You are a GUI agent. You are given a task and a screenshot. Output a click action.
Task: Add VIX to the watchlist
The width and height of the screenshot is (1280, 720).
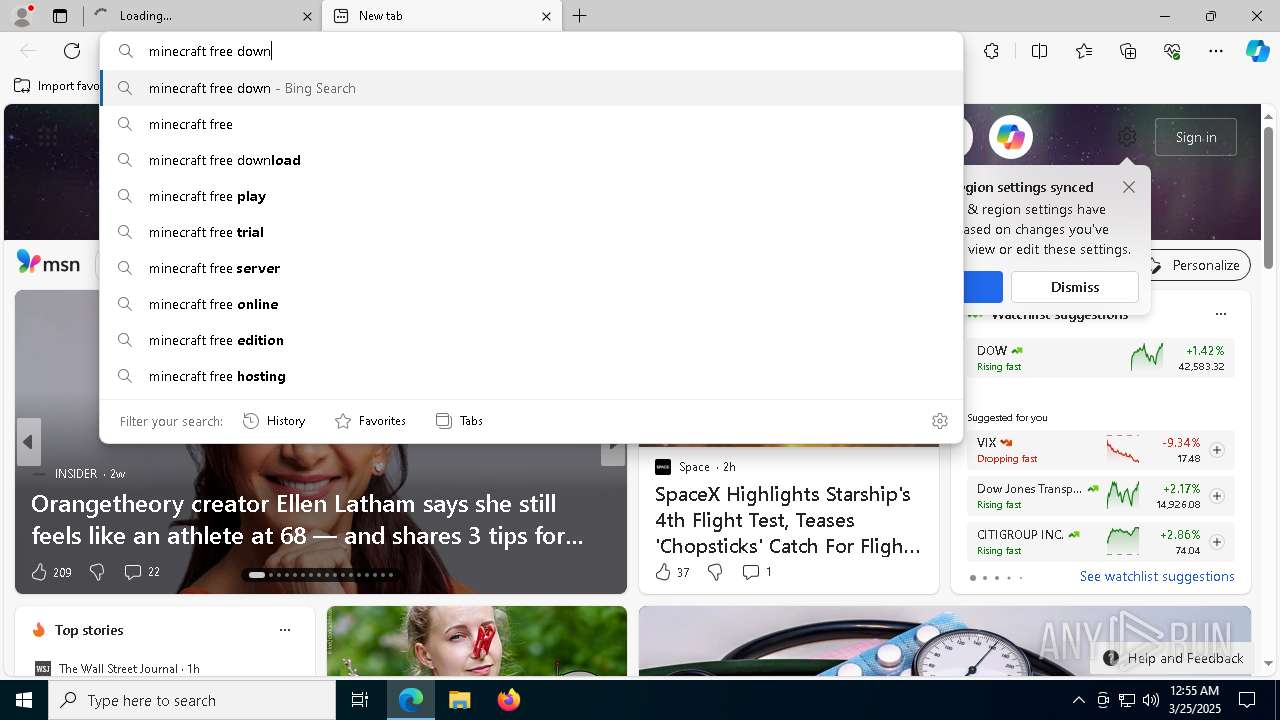pos(1217,450)
